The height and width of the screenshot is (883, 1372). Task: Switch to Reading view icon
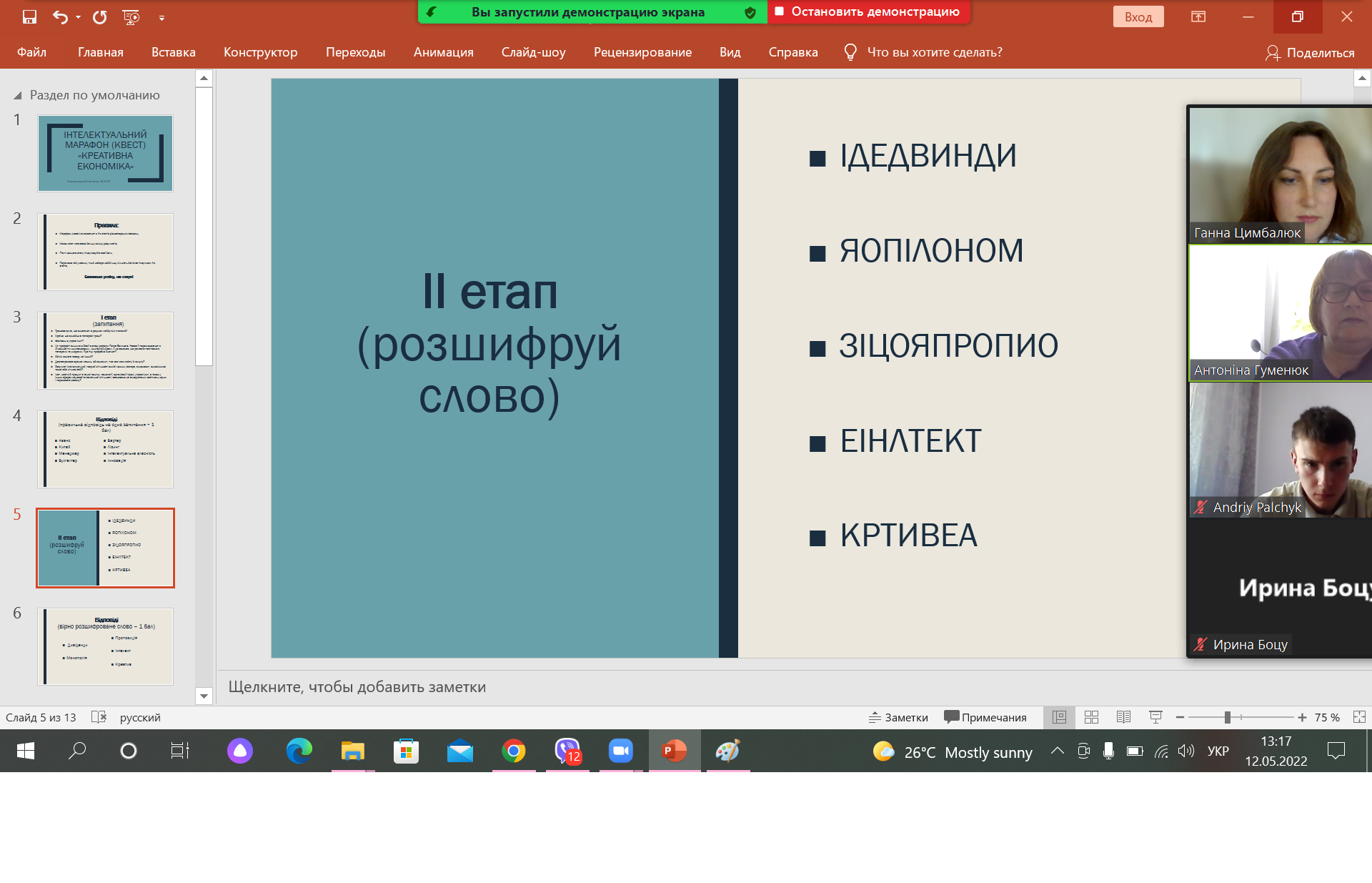[1123, 717]
